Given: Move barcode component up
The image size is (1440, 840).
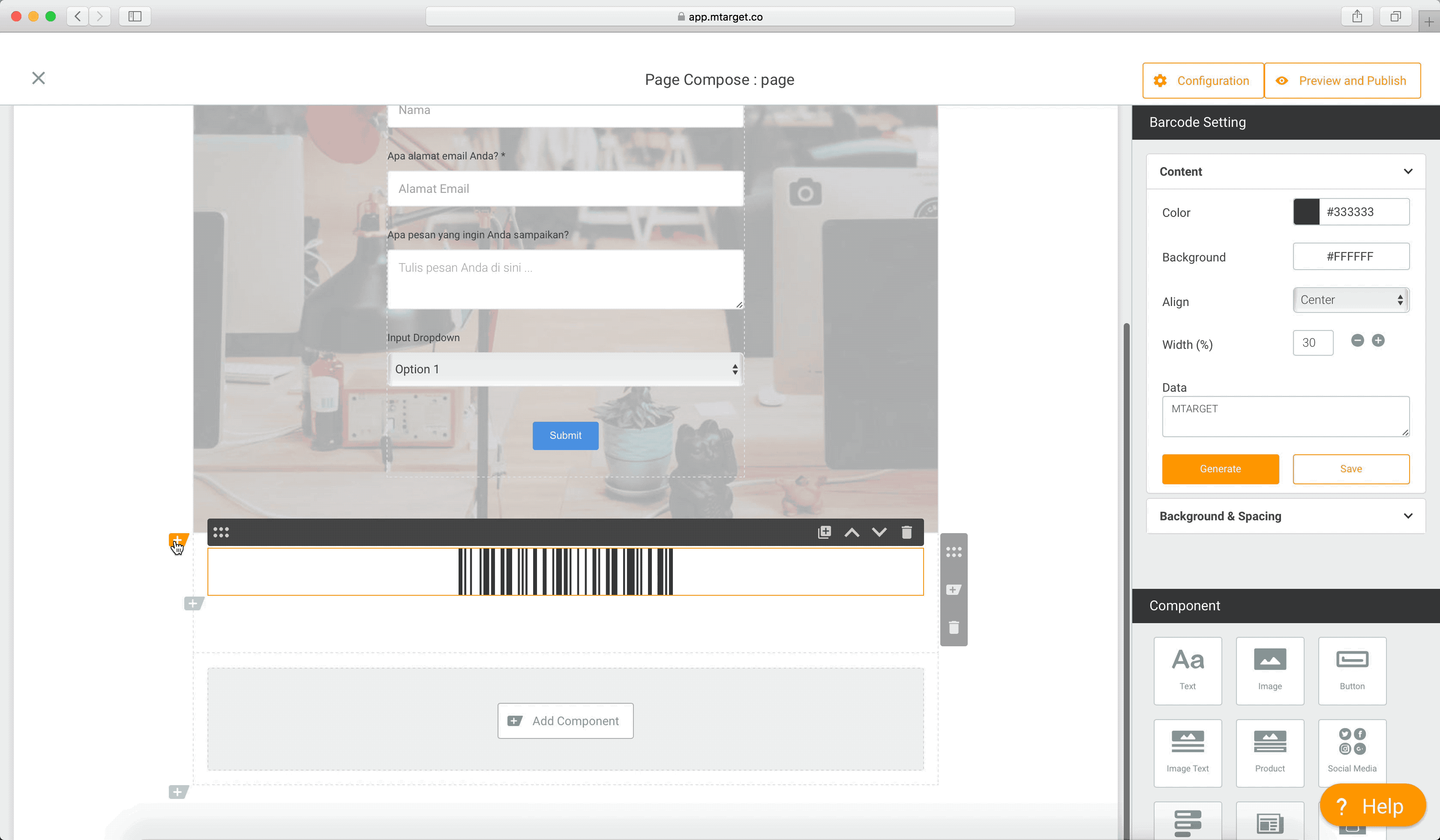Looking at the screenshot, I should 852,532.
